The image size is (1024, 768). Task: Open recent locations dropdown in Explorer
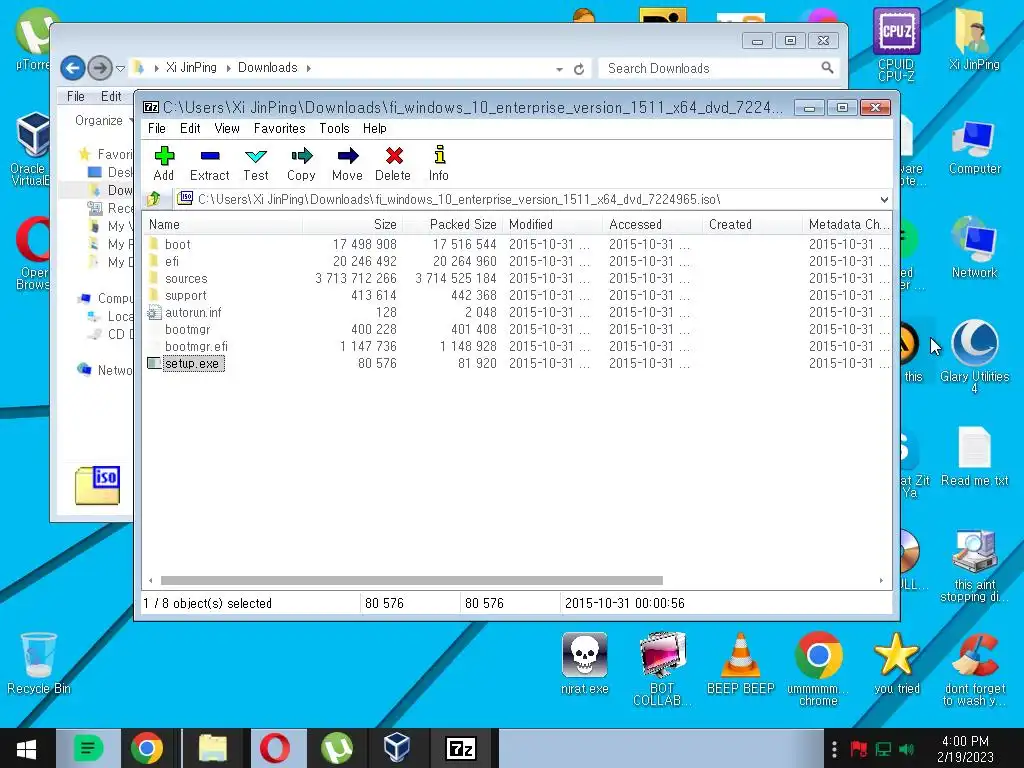coord(120,68)
